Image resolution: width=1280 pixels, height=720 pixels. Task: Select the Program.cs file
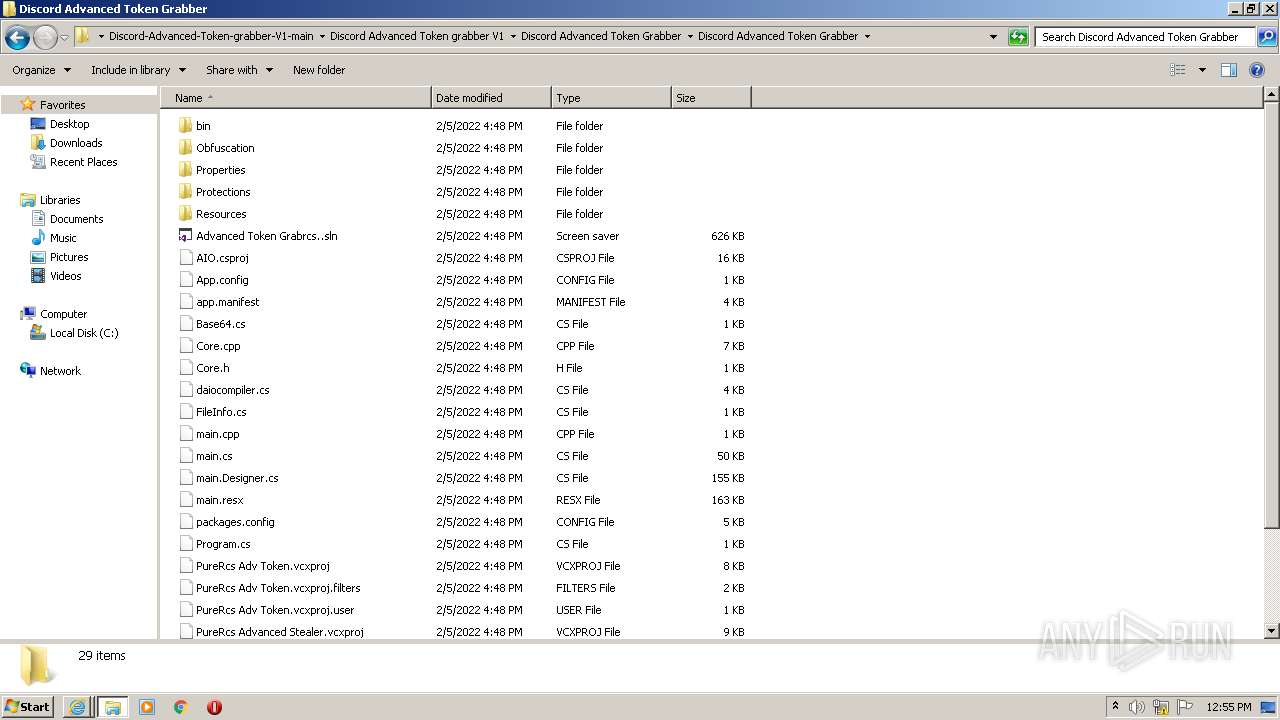(223, 544)
